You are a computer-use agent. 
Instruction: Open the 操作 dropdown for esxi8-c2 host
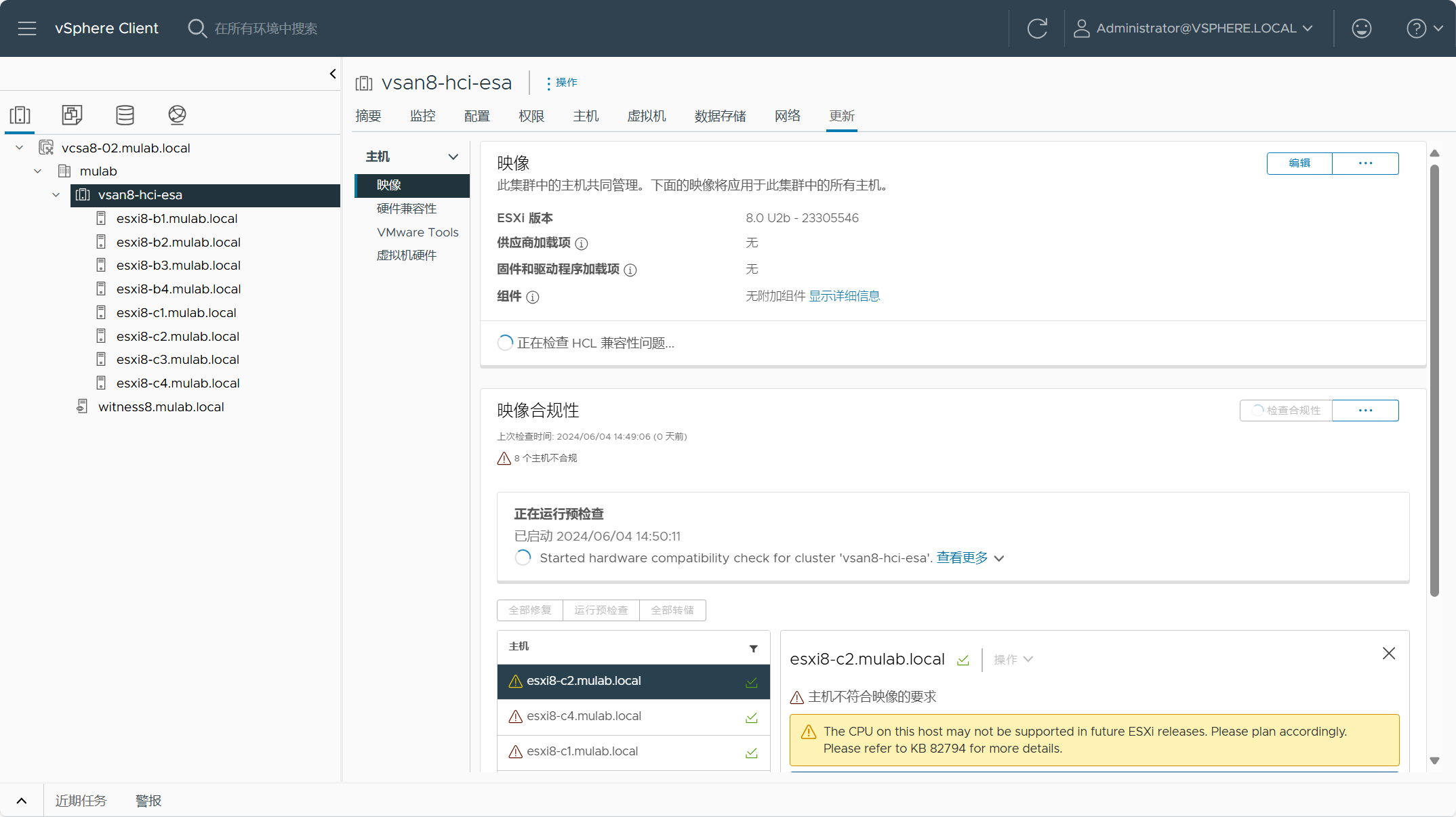1013,659
